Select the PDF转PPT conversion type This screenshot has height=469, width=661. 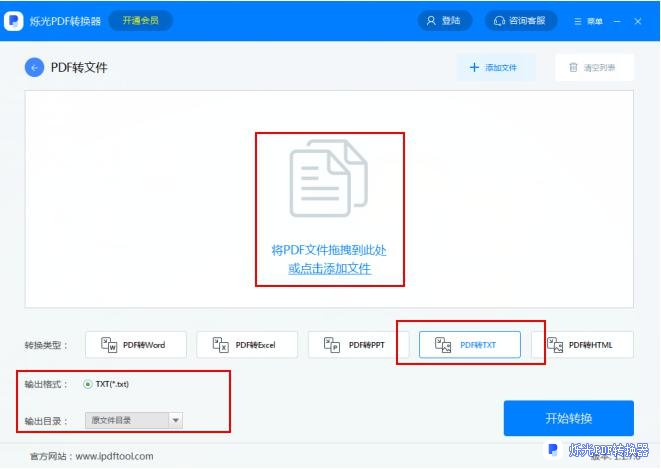coord(358,345)
